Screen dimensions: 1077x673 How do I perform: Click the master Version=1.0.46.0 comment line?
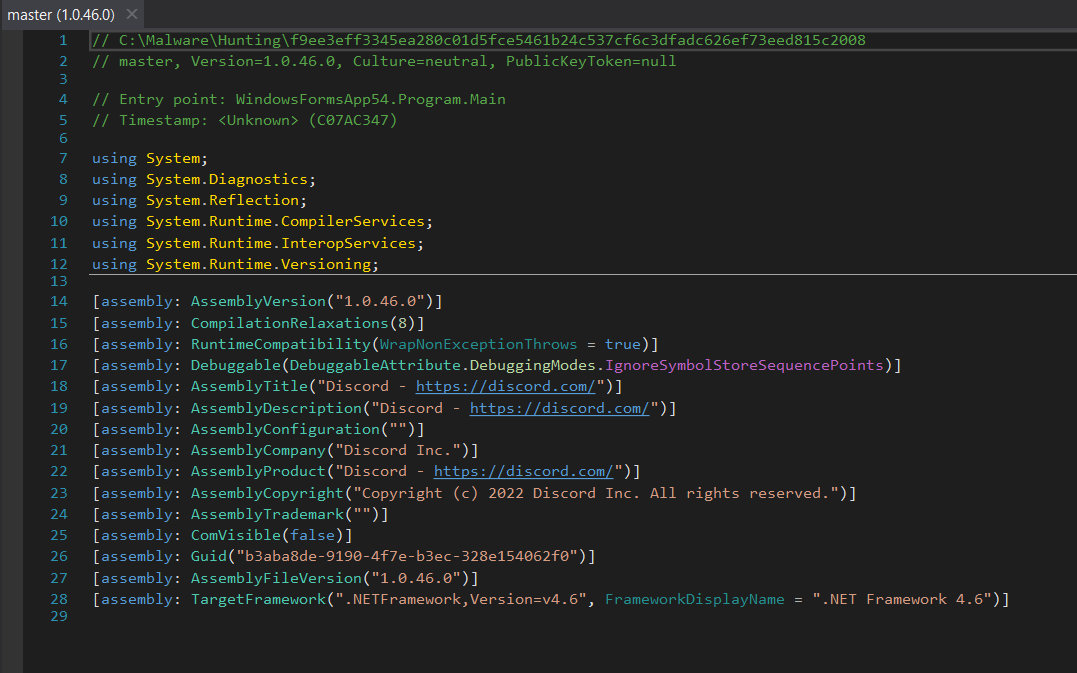(384, 62)
